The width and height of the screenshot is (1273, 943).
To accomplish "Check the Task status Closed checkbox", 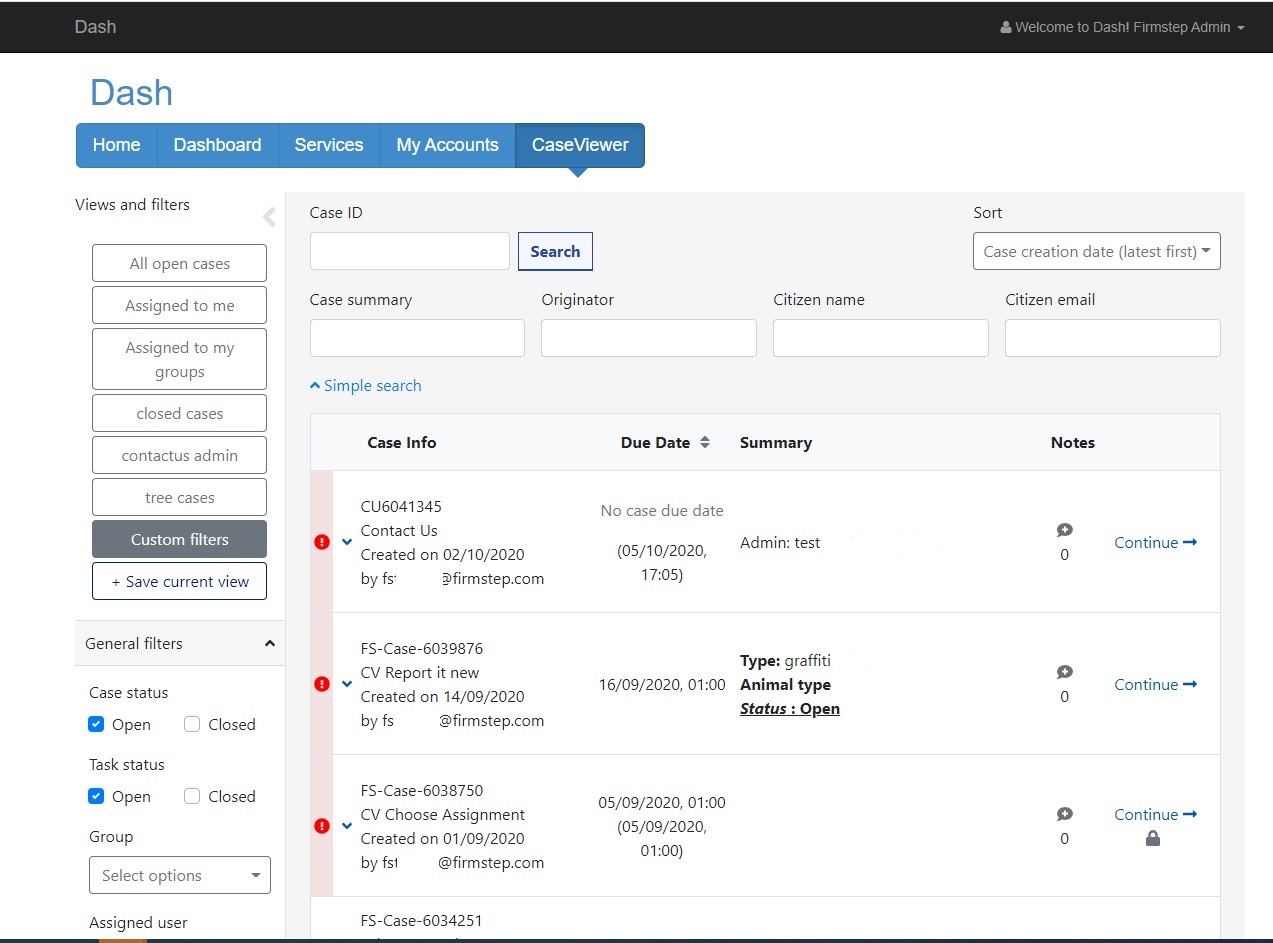I will tap(192, 796).
